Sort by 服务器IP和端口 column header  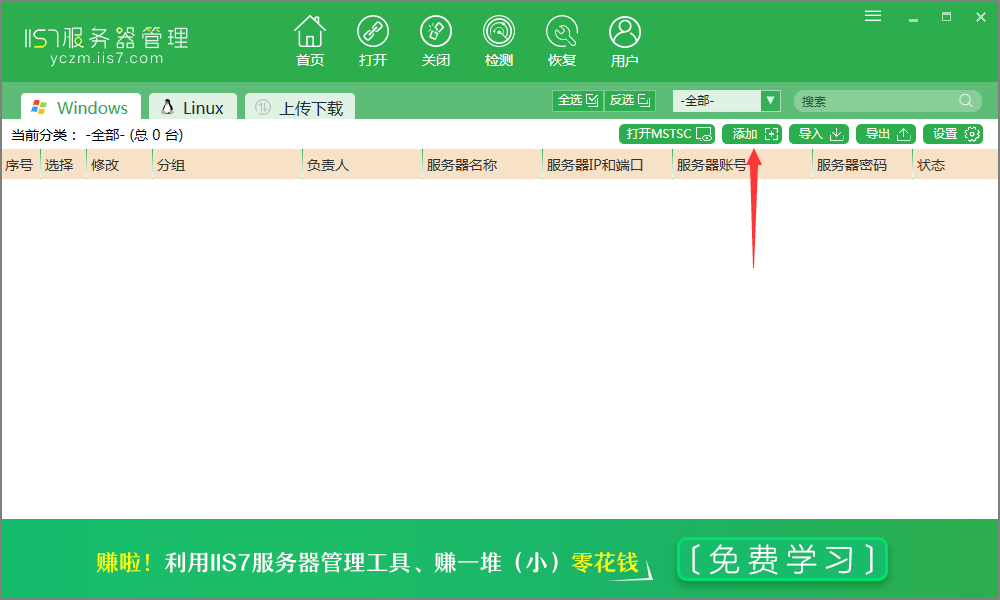pos(607,165)
